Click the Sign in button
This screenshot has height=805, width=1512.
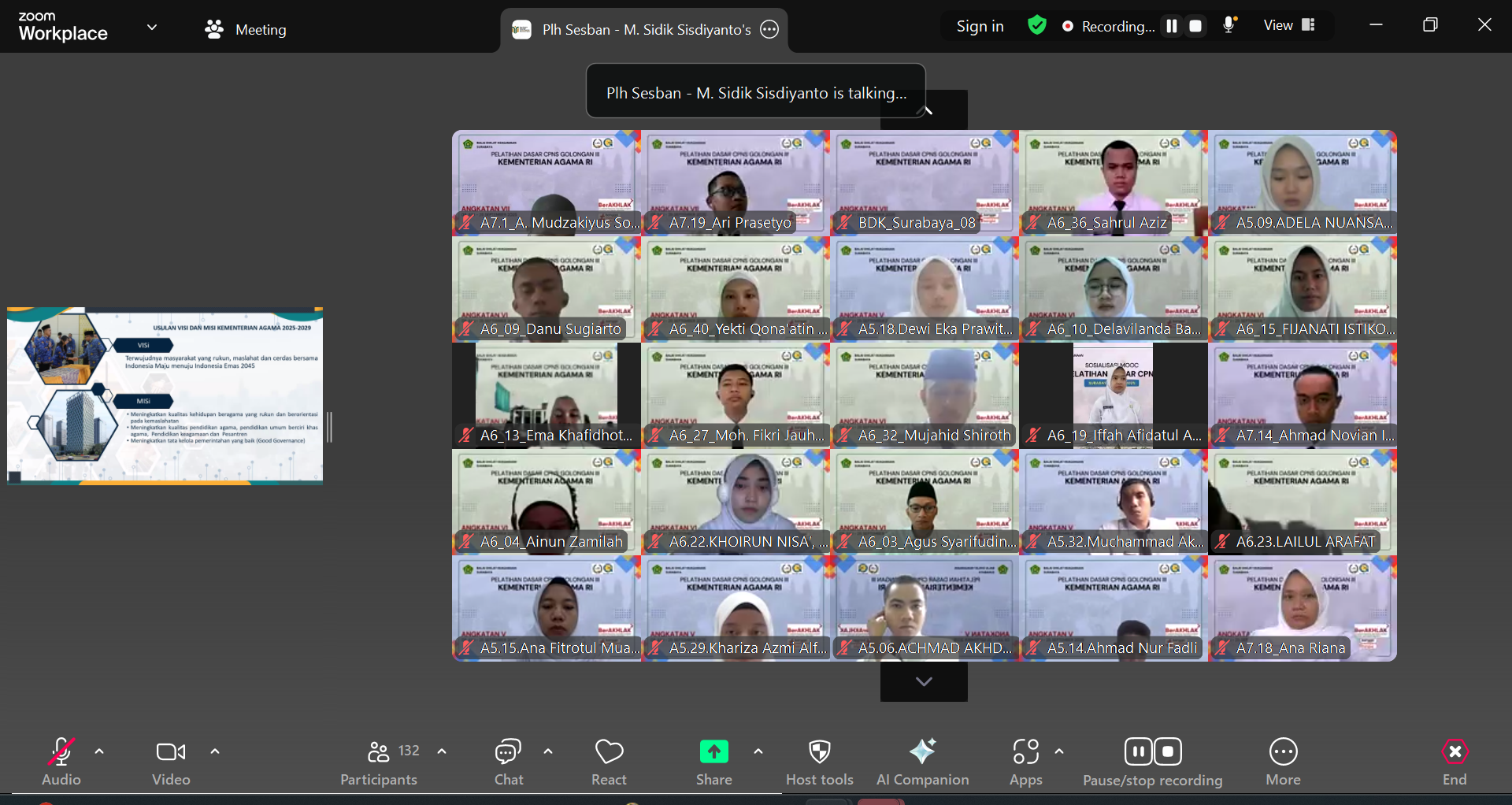tap(980, 26)
